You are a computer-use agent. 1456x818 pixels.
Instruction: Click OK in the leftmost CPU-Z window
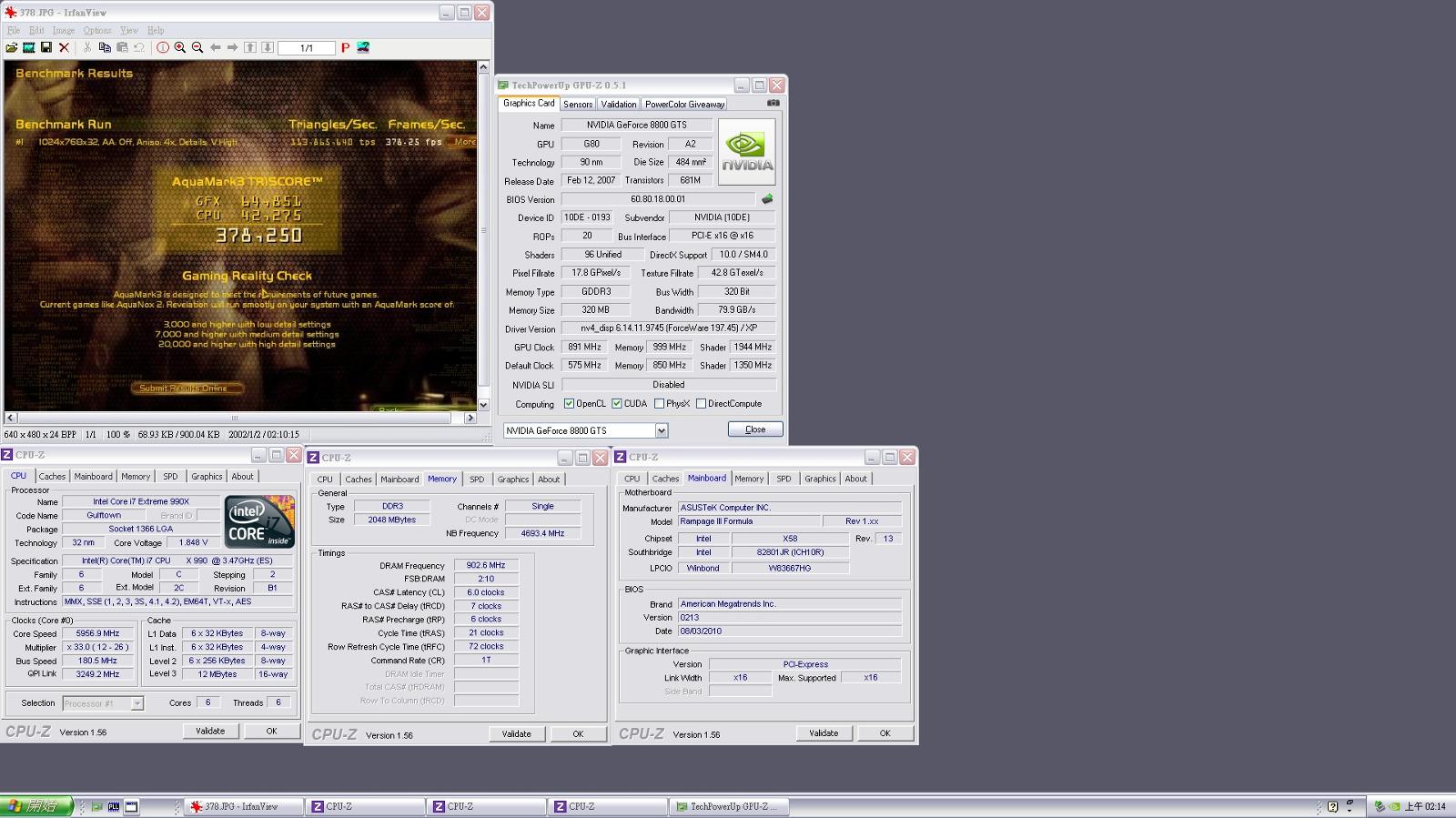[x=271, y=731]
